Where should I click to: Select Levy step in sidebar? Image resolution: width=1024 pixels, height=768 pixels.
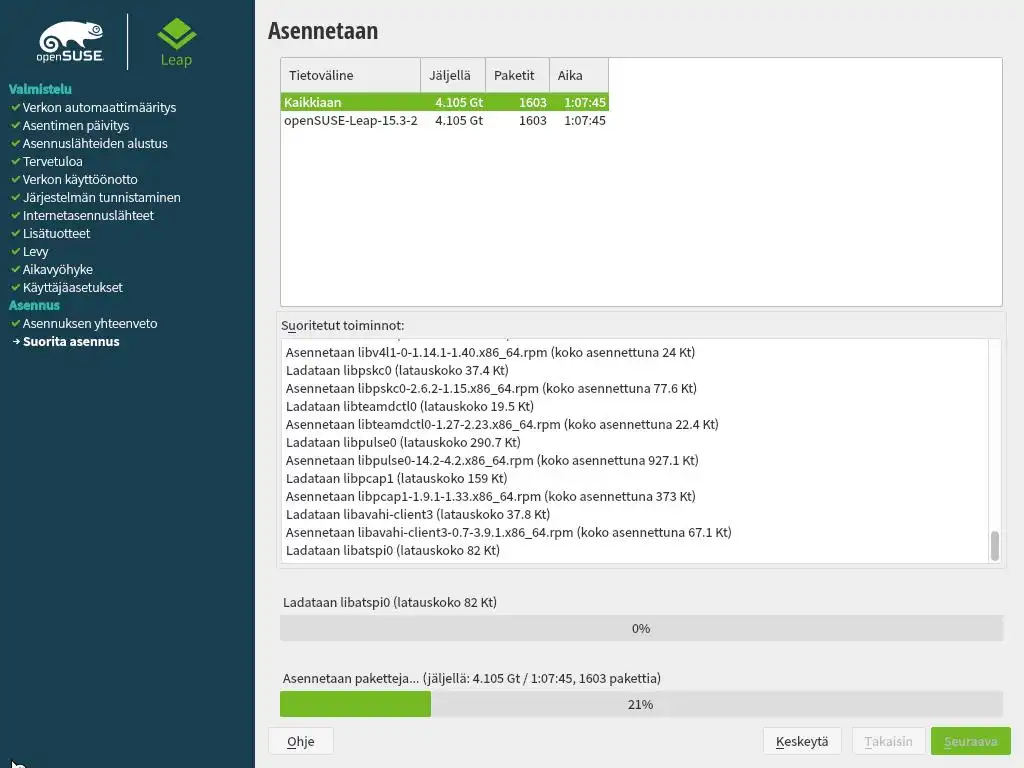(36, 251)
